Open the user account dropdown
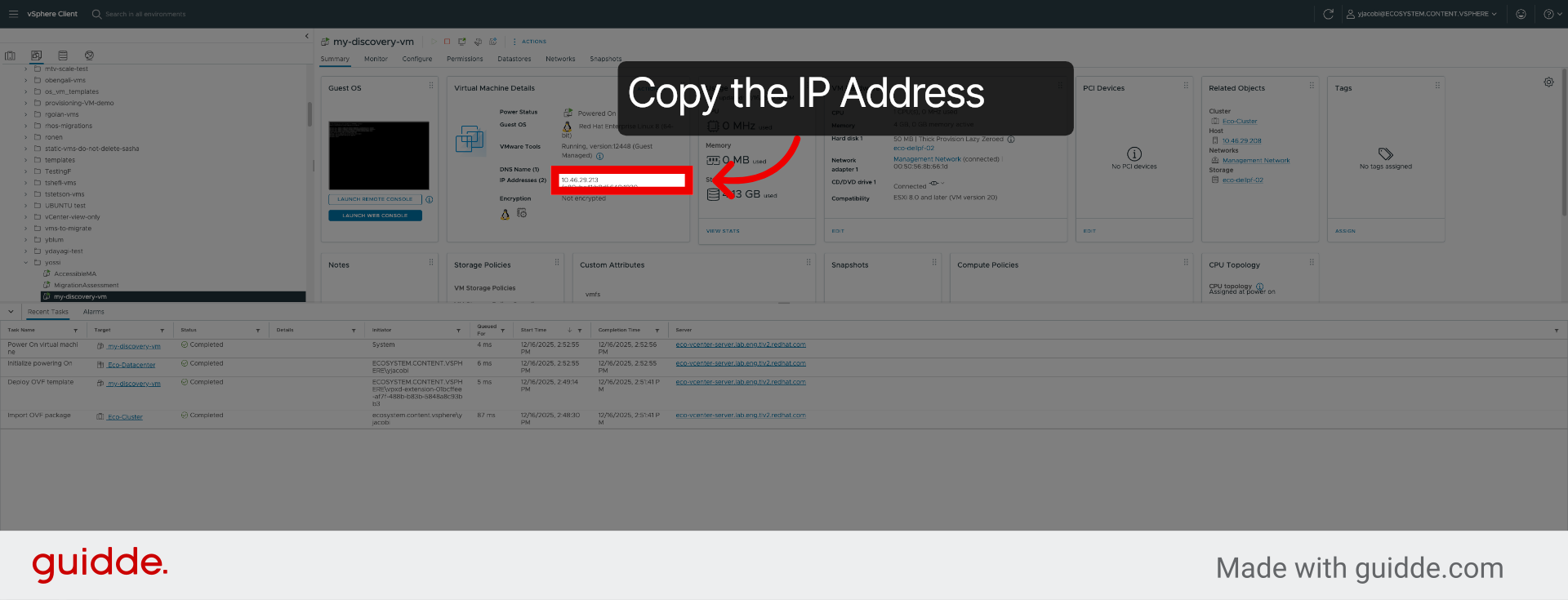 click(1422, 14)
